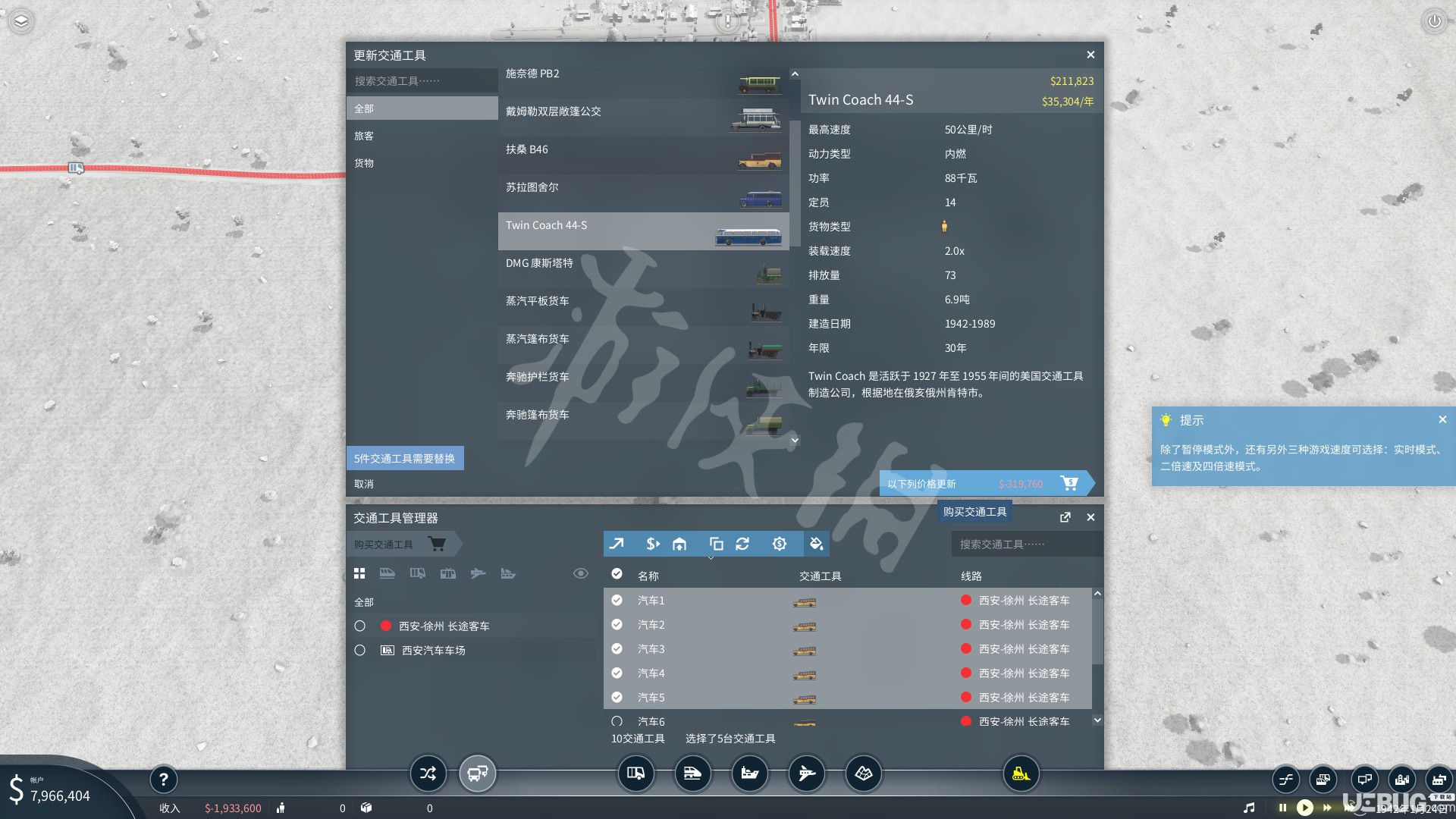The height and width of the screenshot is (819, 1456).
Task: Filter by all vehicles grid icon
Action: tap(359, 573)
